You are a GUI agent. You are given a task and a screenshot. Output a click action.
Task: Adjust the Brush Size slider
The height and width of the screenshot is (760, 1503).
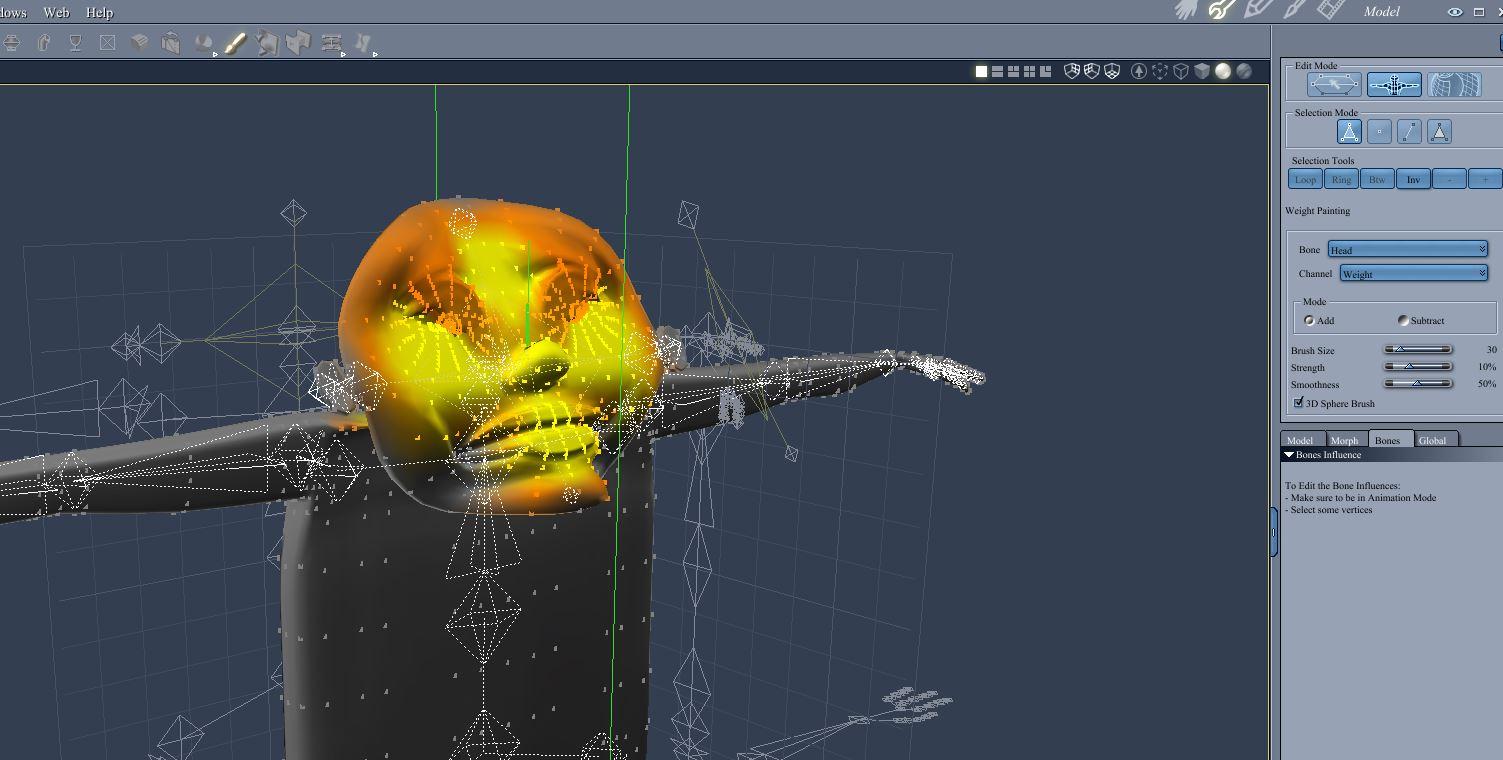tap(1418, 350)
